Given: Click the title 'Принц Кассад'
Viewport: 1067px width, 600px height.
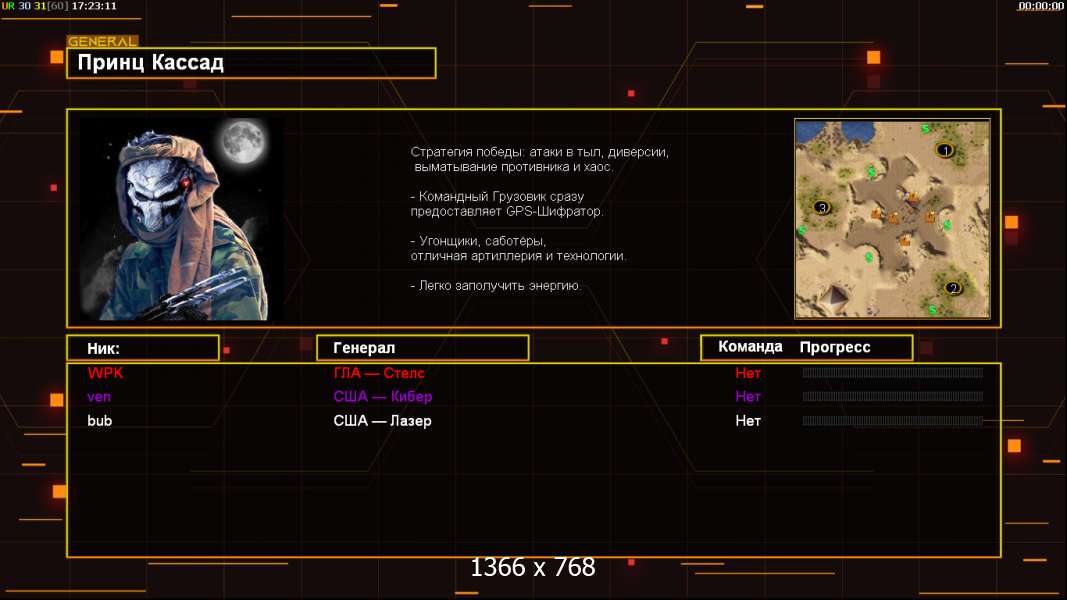Looking at the screenshot, I should (x=150, y=63).
